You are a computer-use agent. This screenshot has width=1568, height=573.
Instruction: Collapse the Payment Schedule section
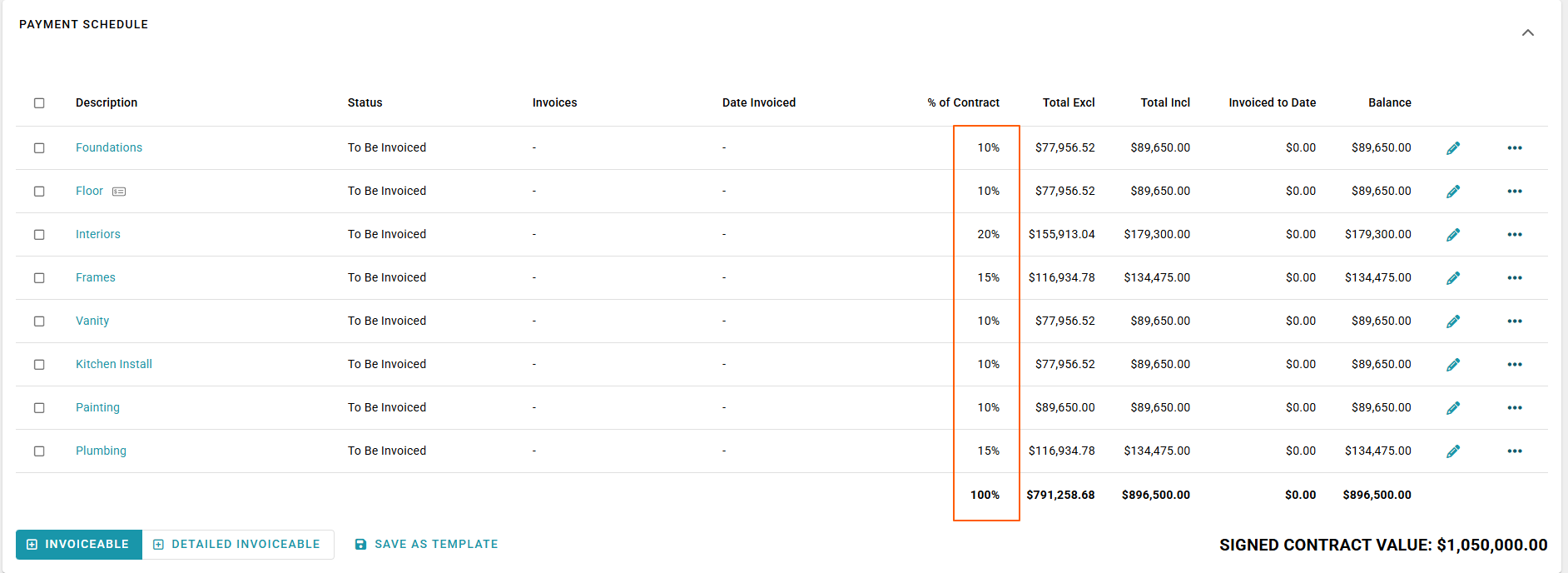point(1528,32)
